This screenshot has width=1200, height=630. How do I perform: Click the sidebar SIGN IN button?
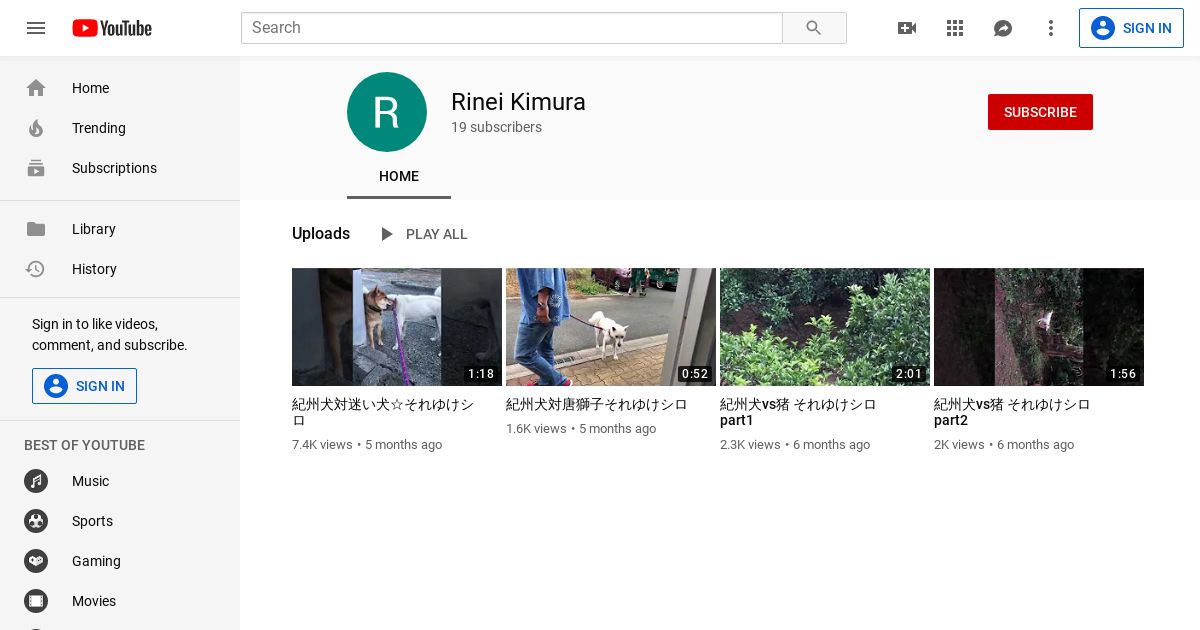pos(84,386)
